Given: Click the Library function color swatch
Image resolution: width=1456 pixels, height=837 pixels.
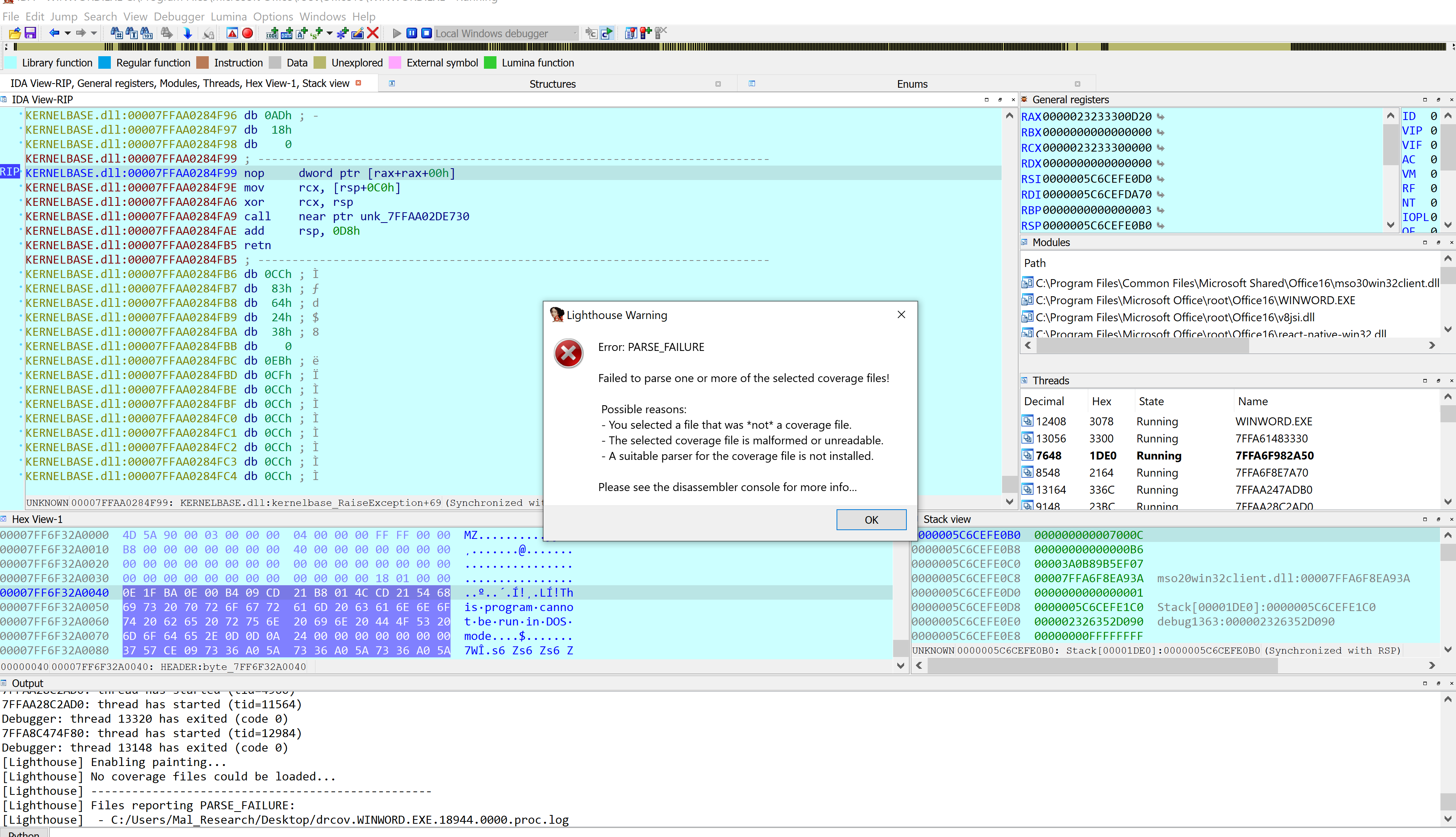Looking at the screenshot, I should coord(11,63).
